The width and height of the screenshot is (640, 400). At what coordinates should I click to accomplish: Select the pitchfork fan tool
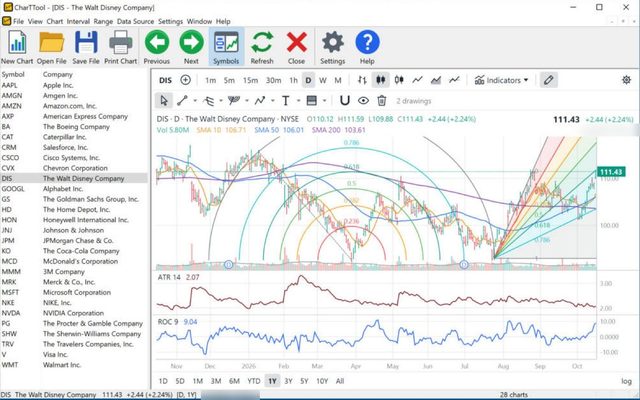234,100
